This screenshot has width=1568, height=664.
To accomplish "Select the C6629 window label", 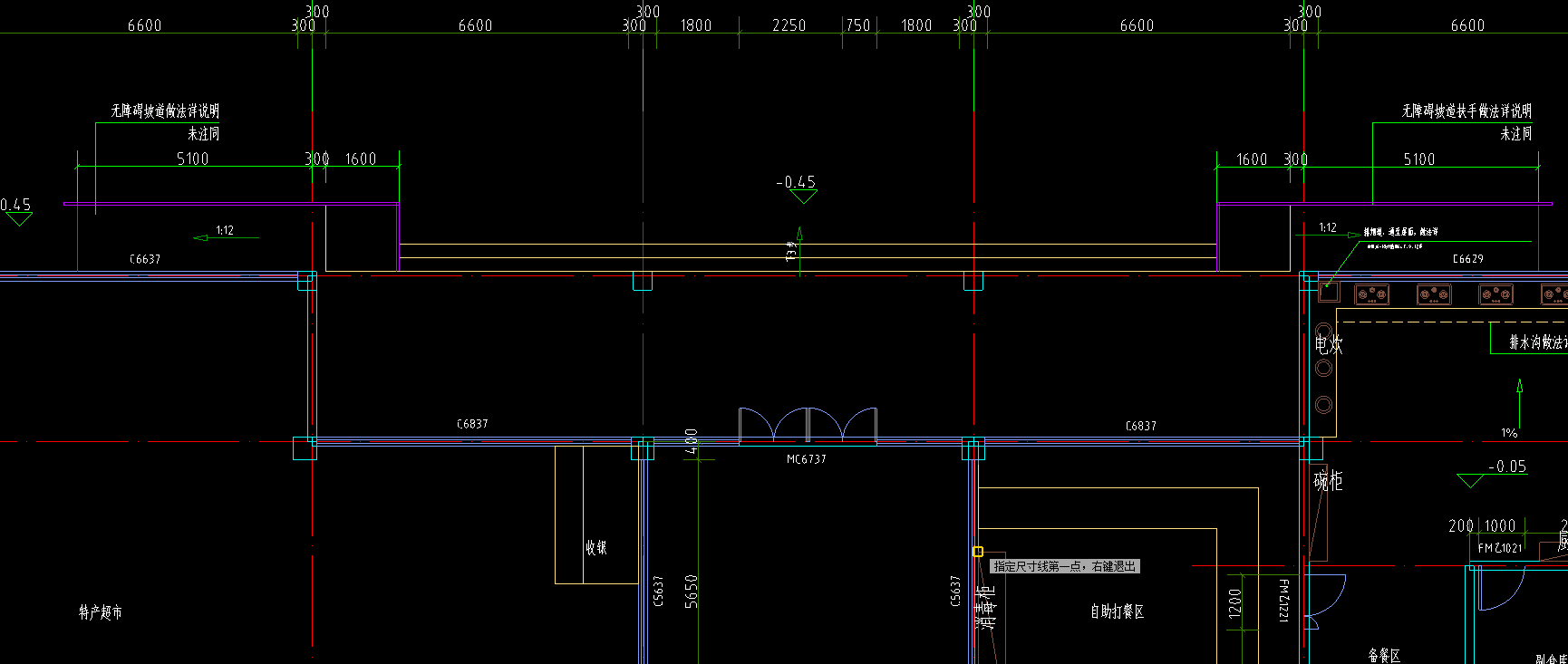I will tap(1467, 259).
